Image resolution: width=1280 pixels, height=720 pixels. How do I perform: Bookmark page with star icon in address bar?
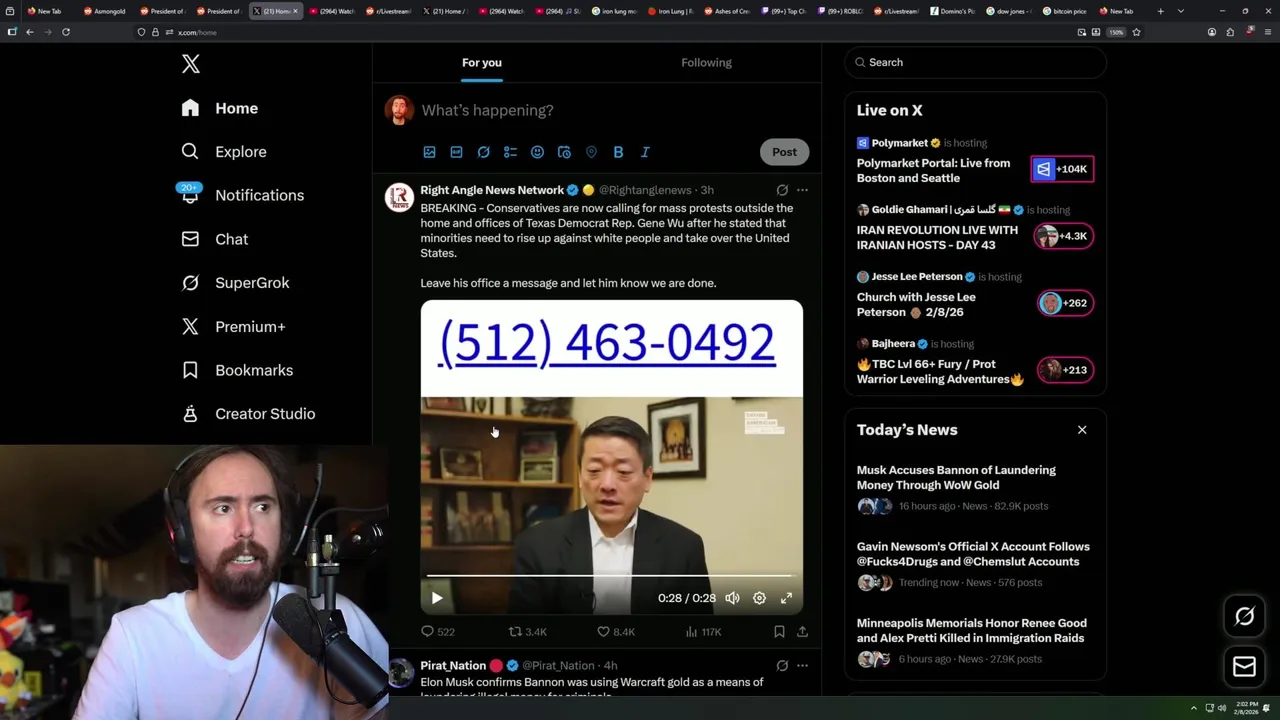[x=1136, y=32]
